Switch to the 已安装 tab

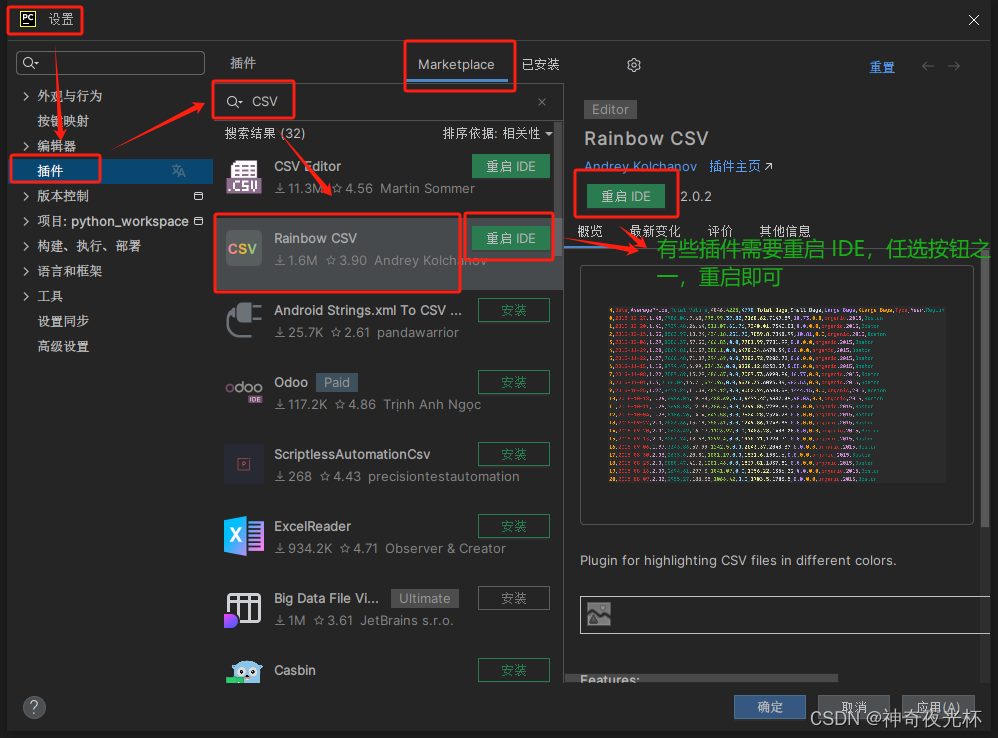tap(540, 64)
